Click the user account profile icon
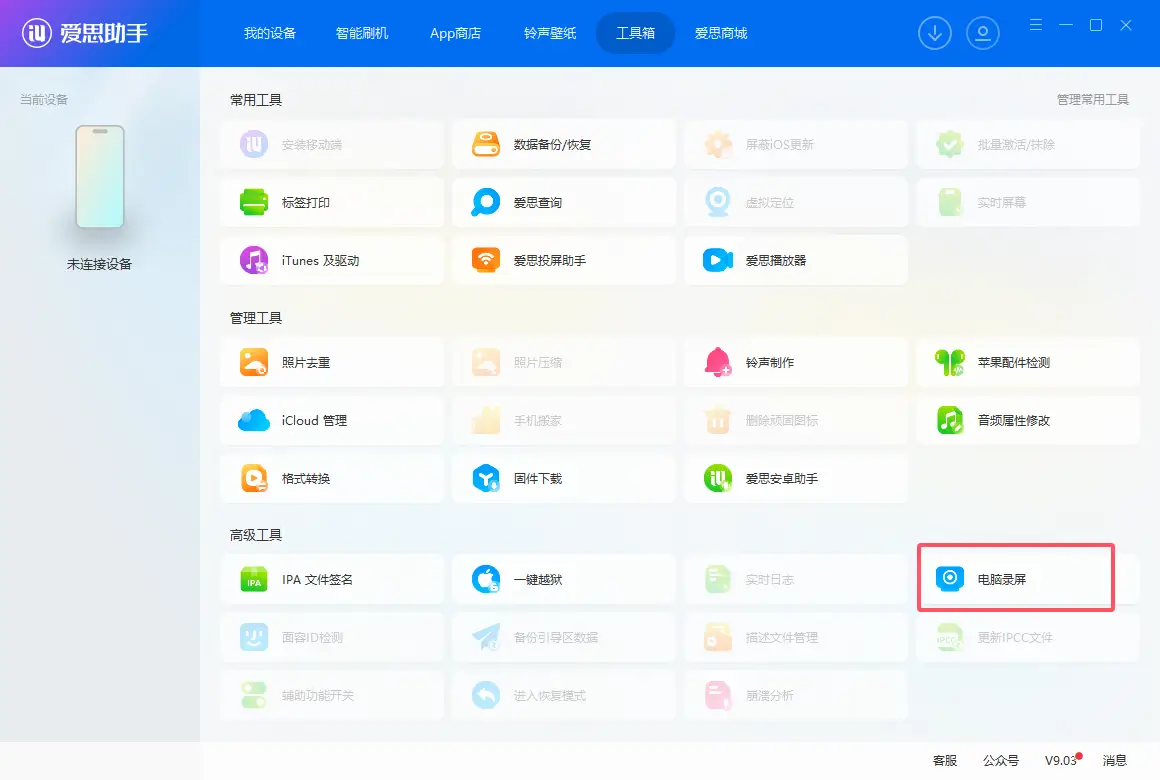Image resolution: width=1160 pixels, height=780 pixels. 983,33
